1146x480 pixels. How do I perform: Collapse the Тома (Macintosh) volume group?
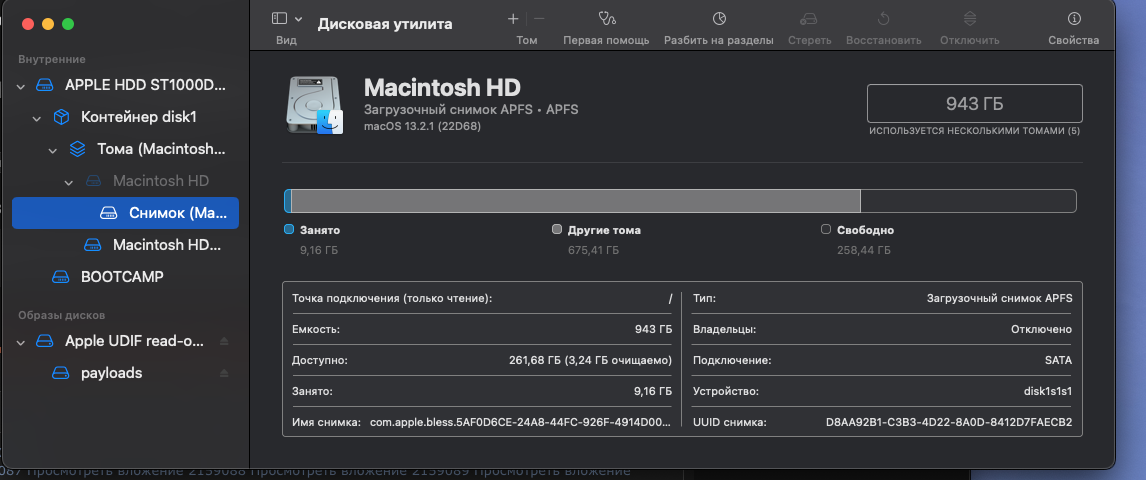click(x=53, y=150)
